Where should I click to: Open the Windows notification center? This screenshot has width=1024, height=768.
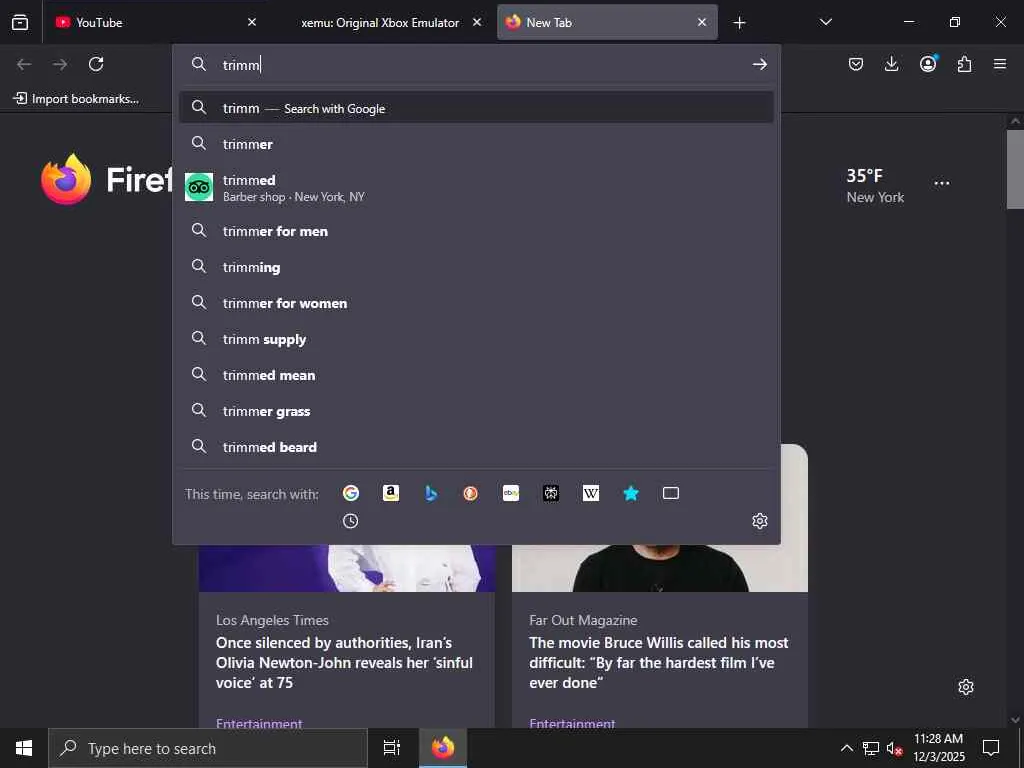991,748
